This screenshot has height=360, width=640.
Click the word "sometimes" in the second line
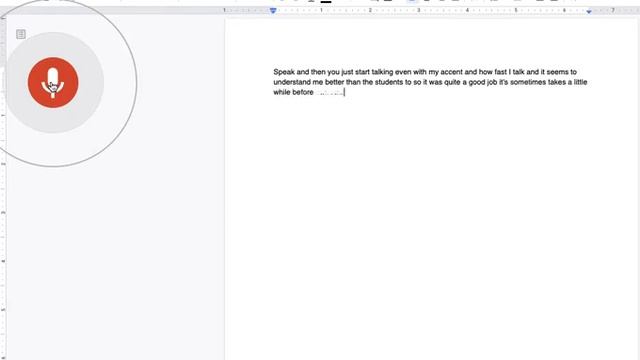[528, 82]
